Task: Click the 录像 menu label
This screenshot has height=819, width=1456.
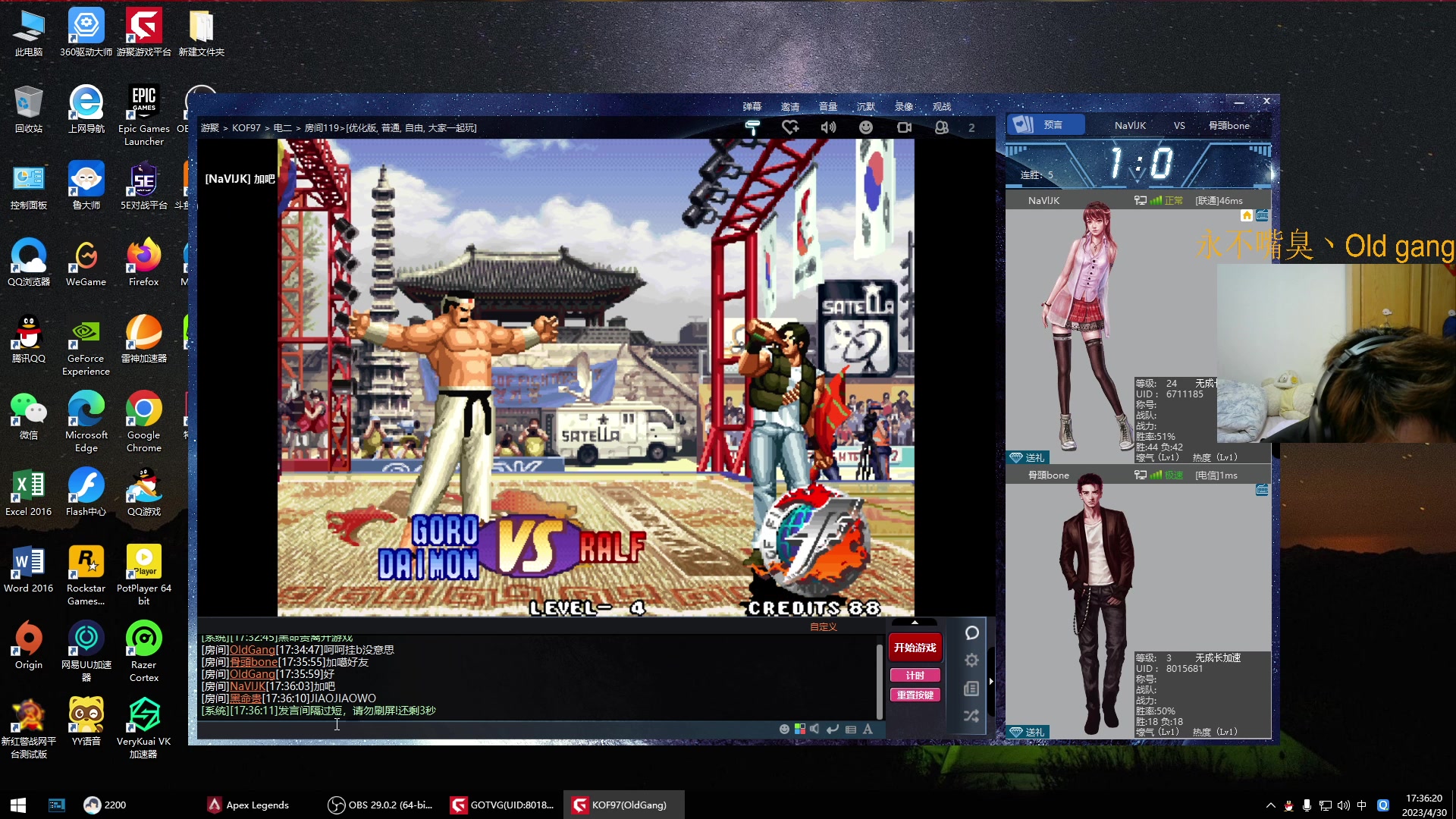Action: coord(904,107)
